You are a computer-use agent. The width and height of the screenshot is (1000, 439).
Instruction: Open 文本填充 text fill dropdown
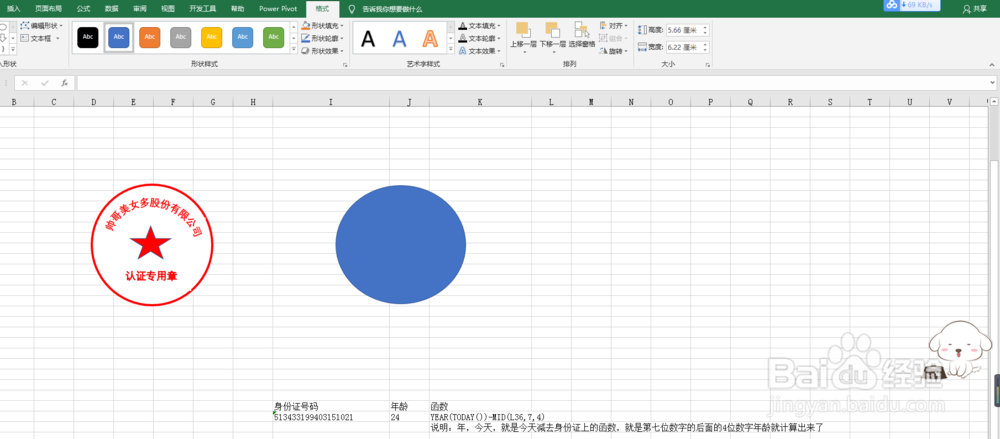[480, 26]
